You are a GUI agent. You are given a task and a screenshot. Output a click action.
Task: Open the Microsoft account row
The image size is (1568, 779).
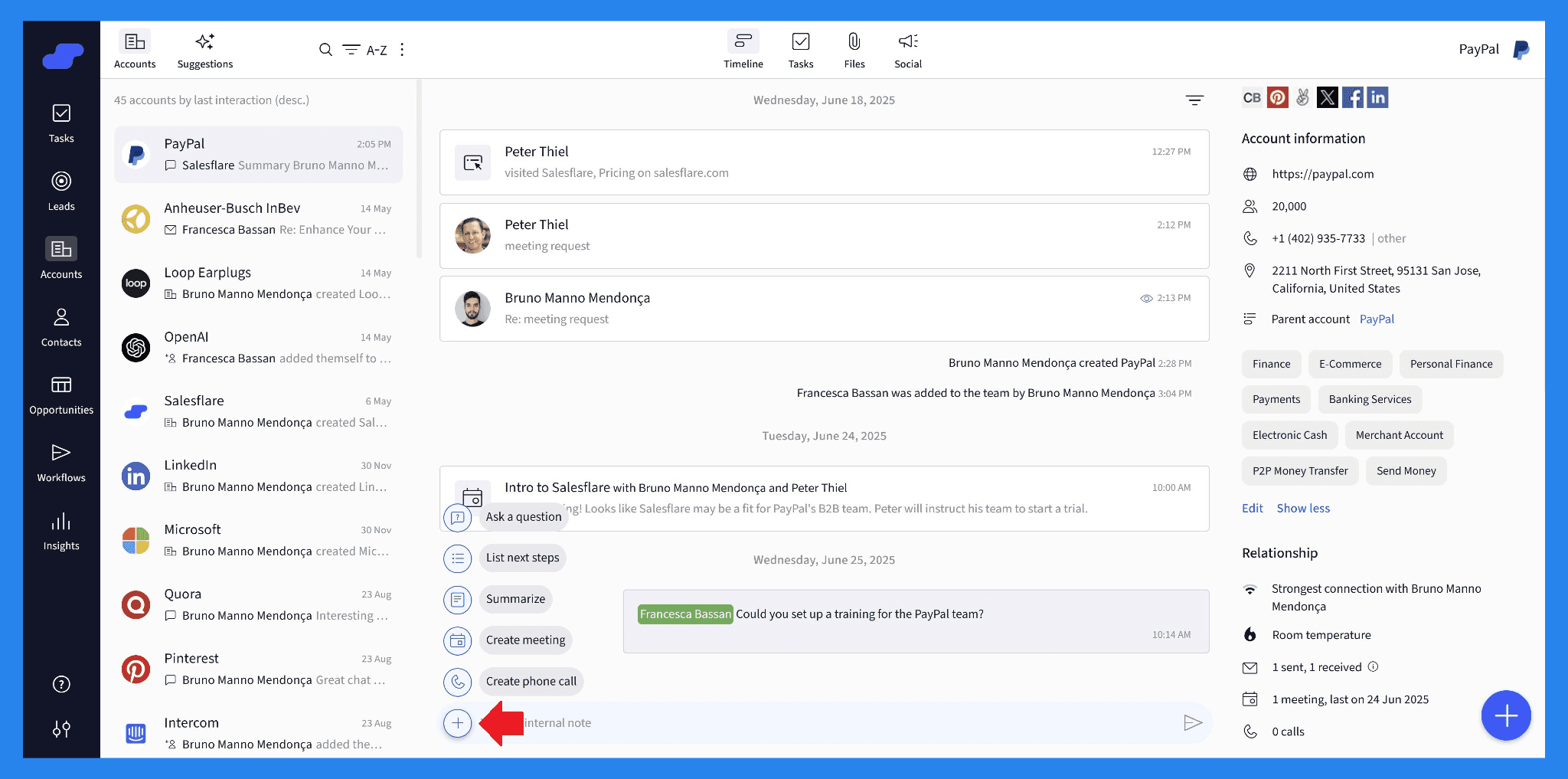258,541
